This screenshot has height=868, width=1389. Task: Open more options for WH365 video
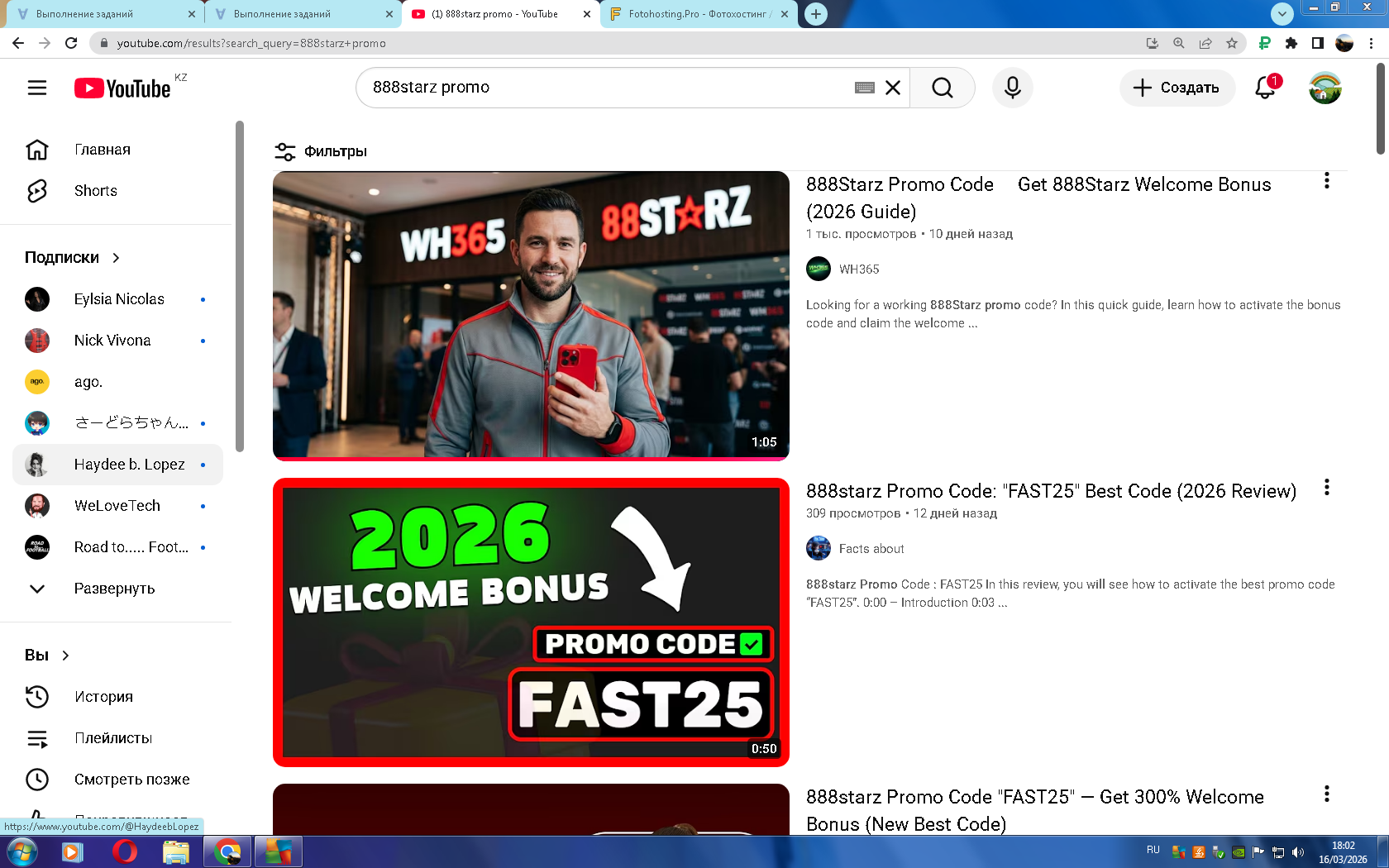coord(1326,181)
